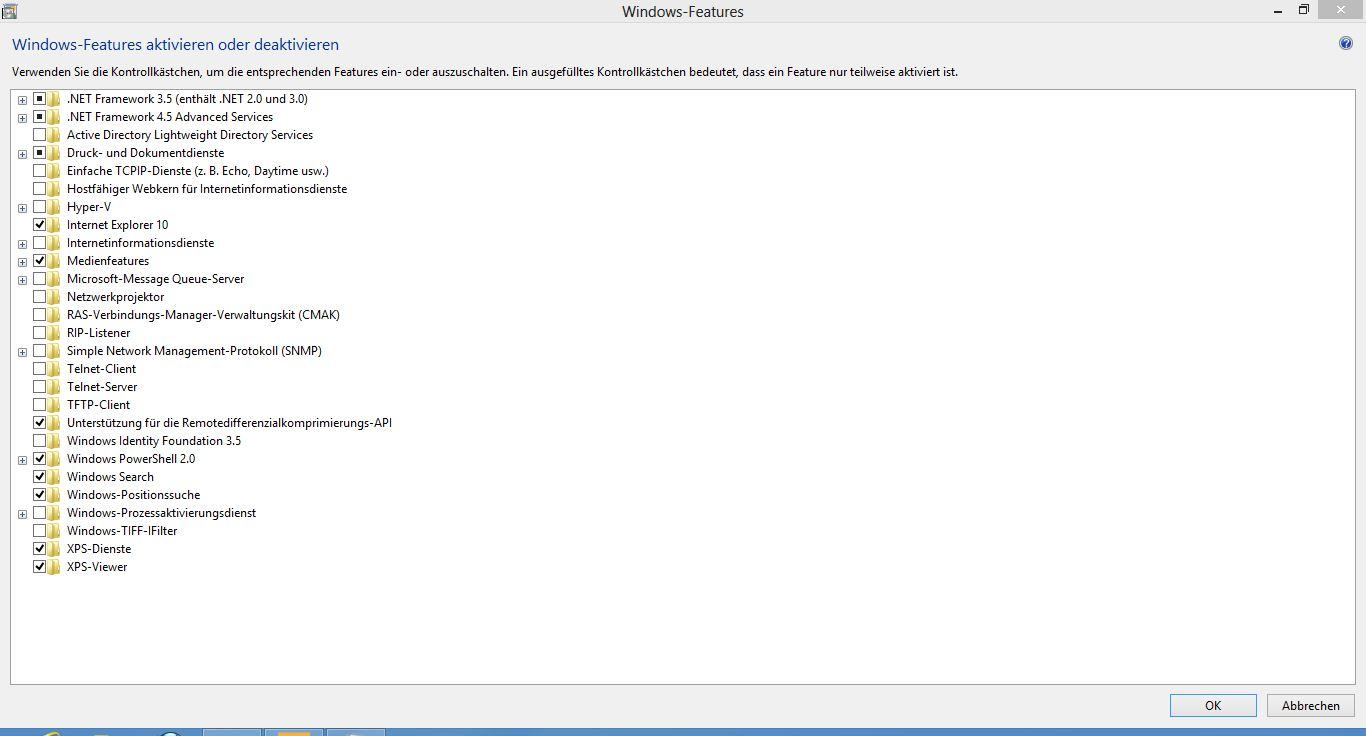Click folder icon of Druck- und Dokumentdienste
The image size is (1366, 736).
point(54,153)
